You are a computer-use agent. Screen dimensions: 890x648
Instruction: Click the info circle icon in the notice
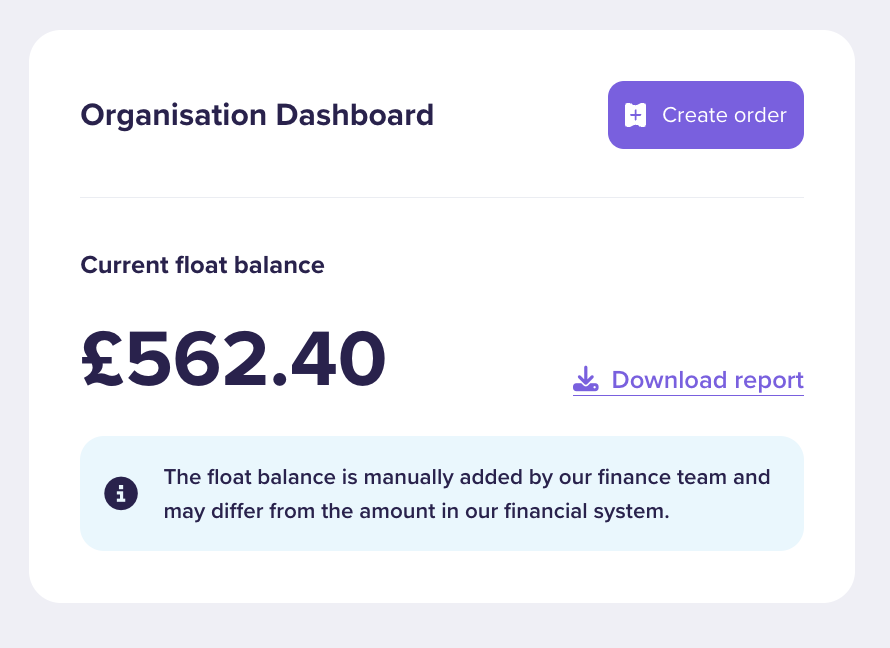coord(121,493)
